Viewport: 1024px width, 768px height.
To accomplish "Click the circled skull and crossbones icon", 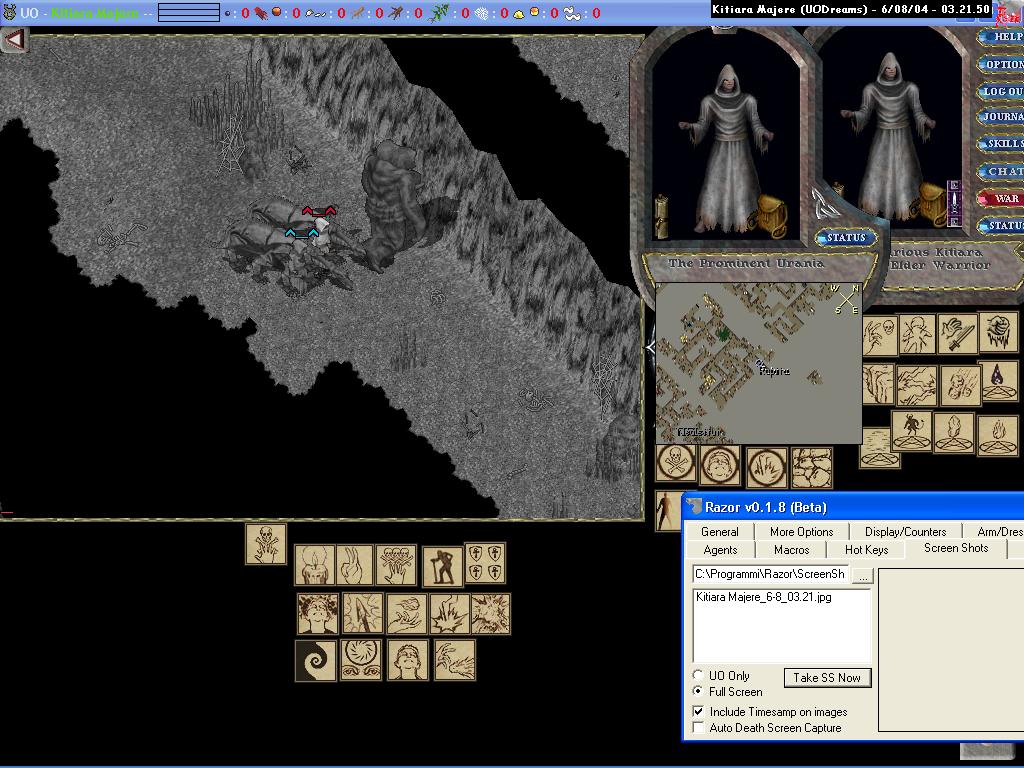I will click(x=676, y=464).
